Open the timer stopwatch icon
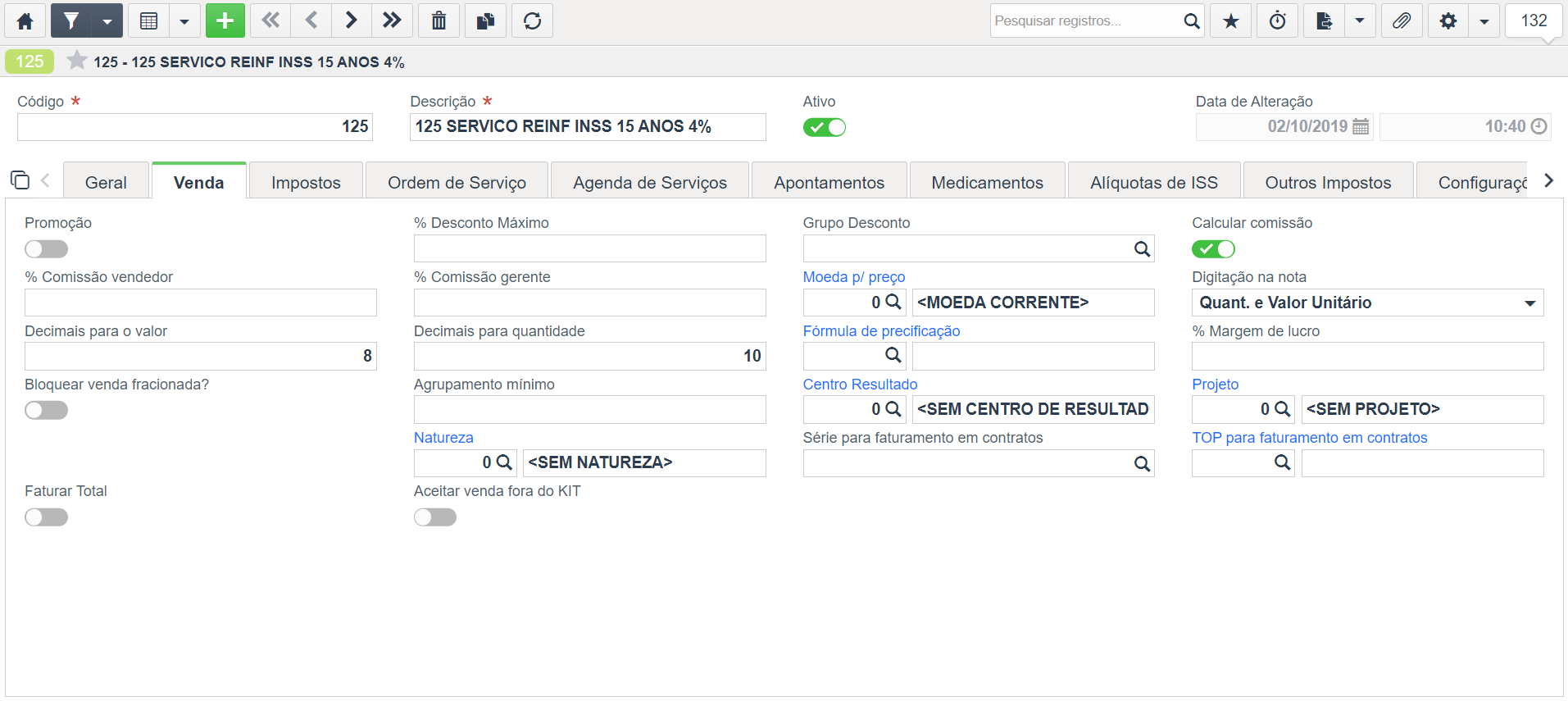This screenshot has width=1568, height=701. click(1278, 20)
